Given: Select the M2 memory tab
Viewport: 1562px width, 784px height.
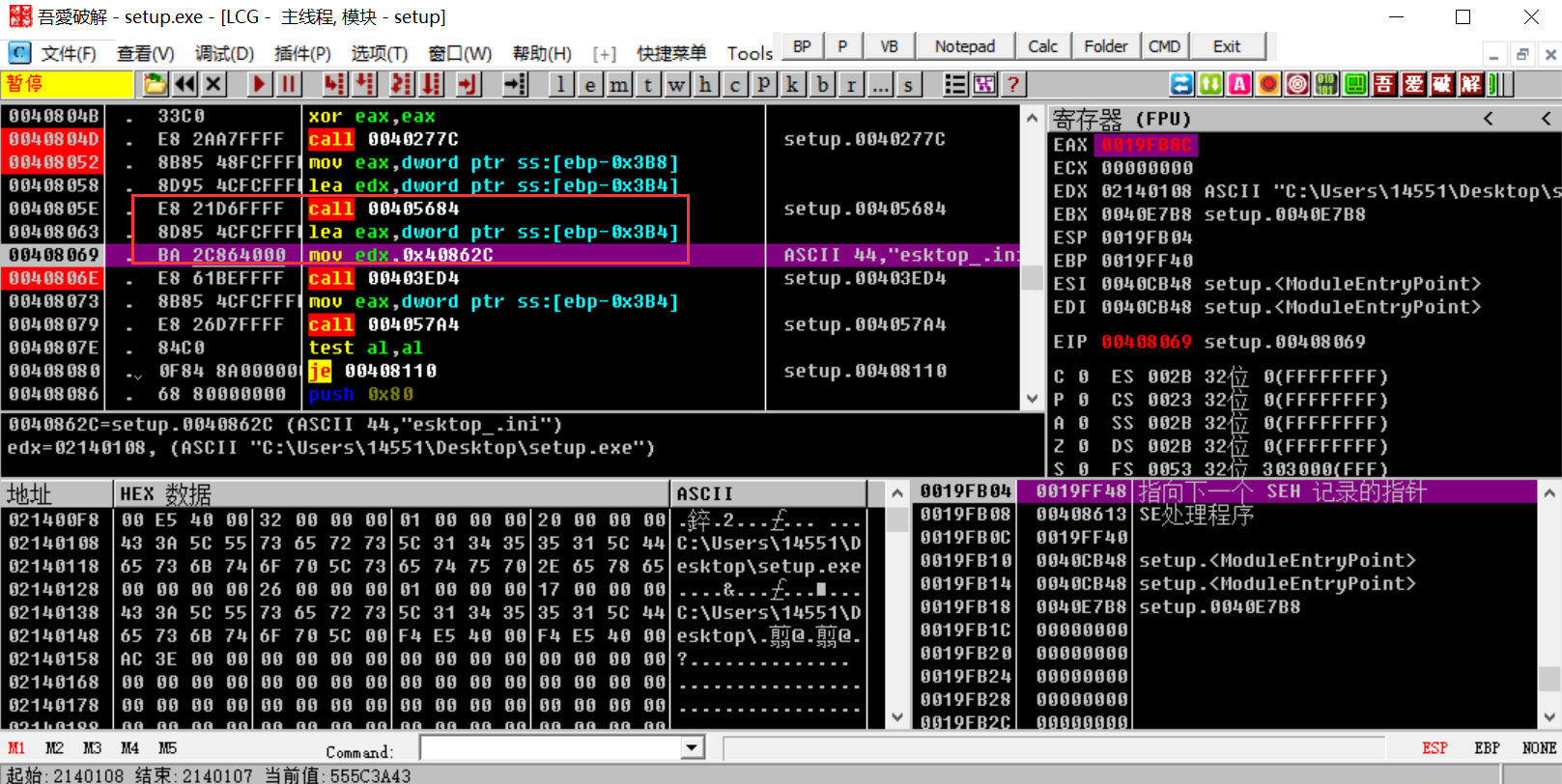Looking at the screenshot, I should (54, 748).
